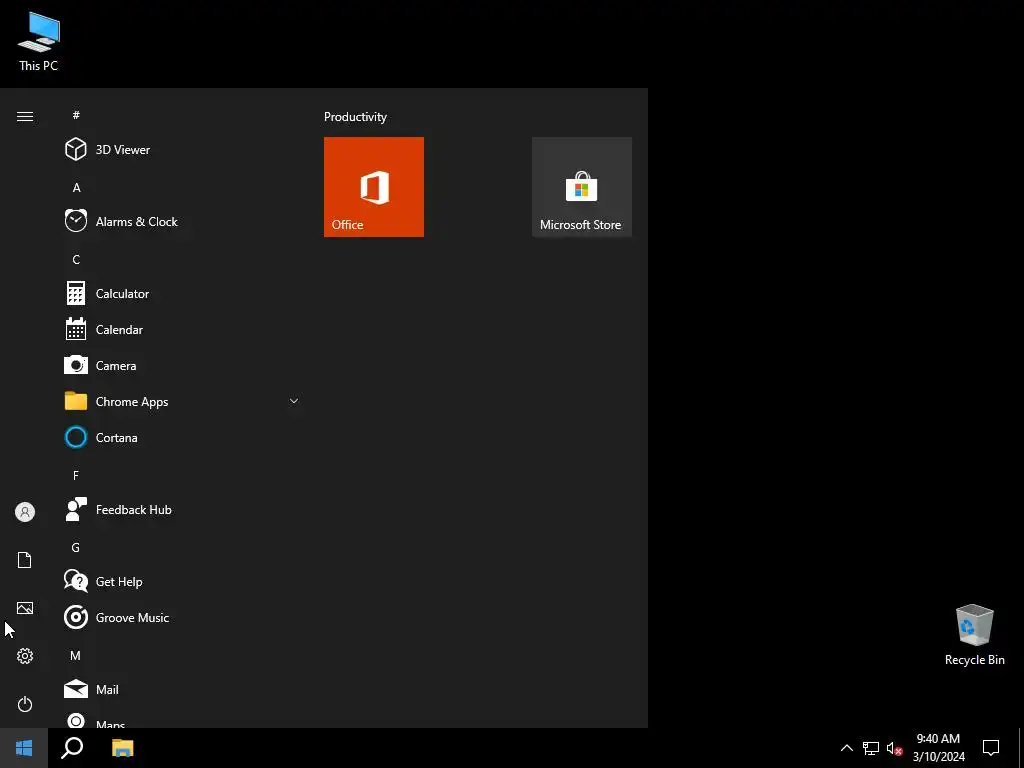This screenshot has height=768, width=1024.
Task: Open taskbar Search magnifier
Action: pos(72,748)
